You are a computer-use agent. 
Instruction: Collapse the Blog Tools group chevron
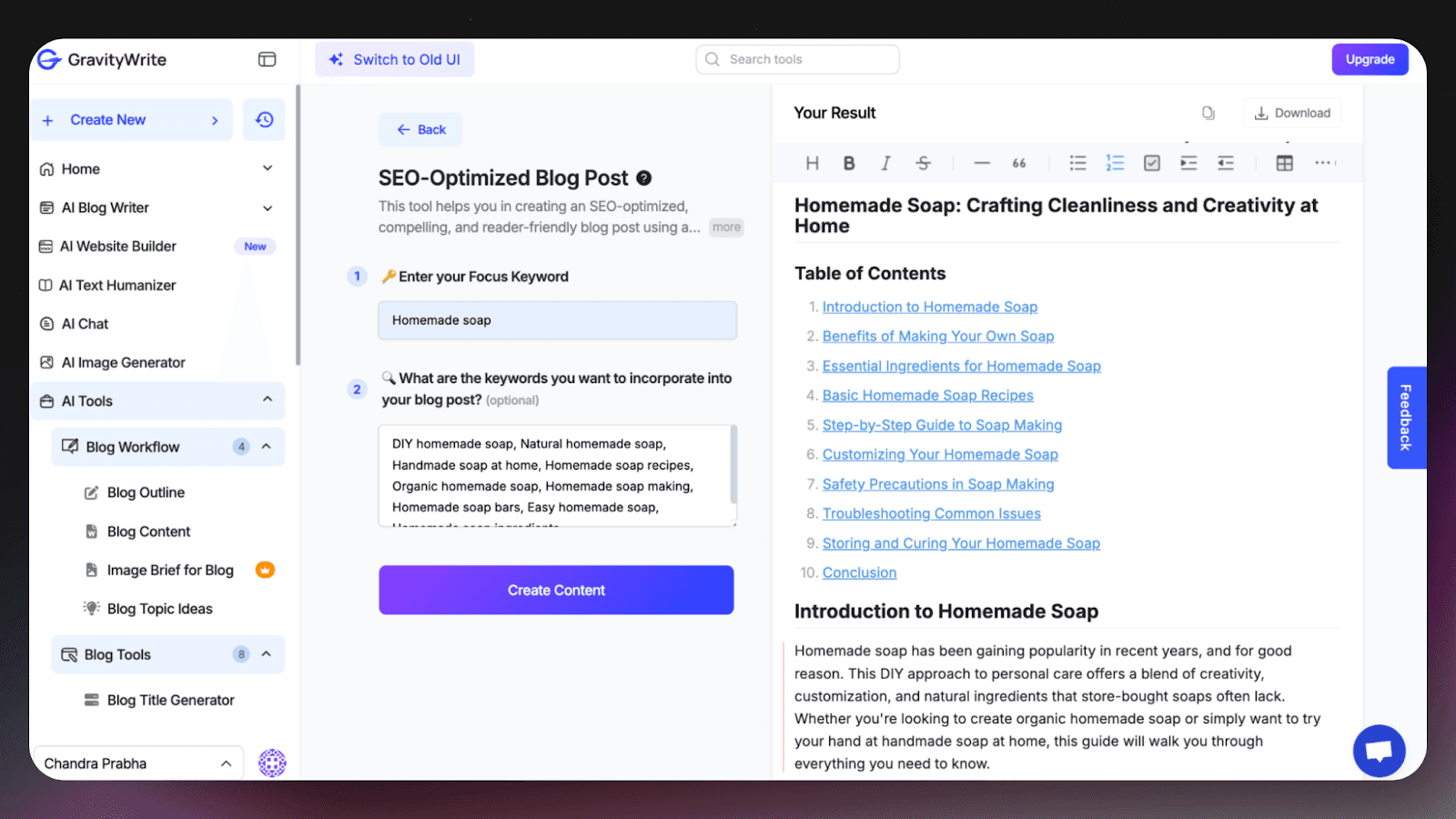coord(267,654)
